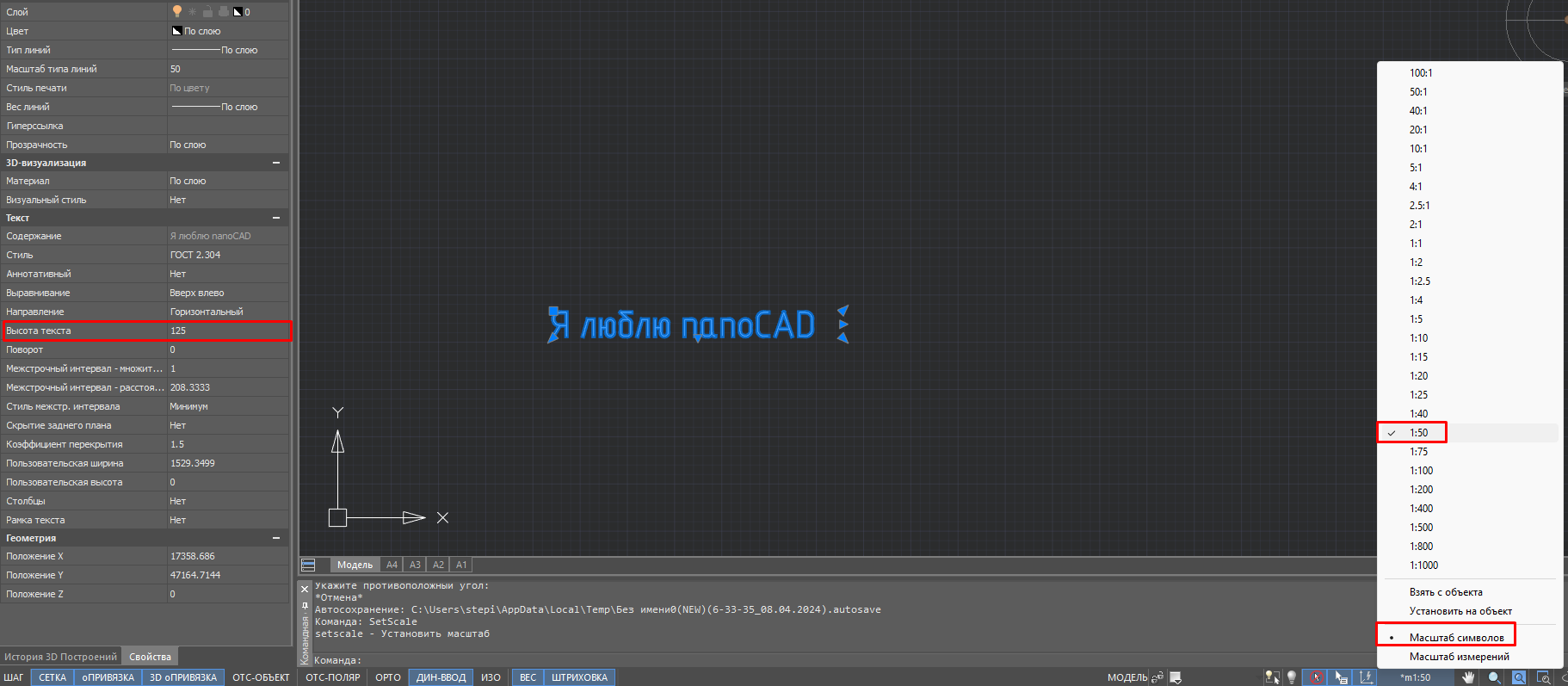
Task: Select the Масштаб символов option
Action: click(1470, 638)
